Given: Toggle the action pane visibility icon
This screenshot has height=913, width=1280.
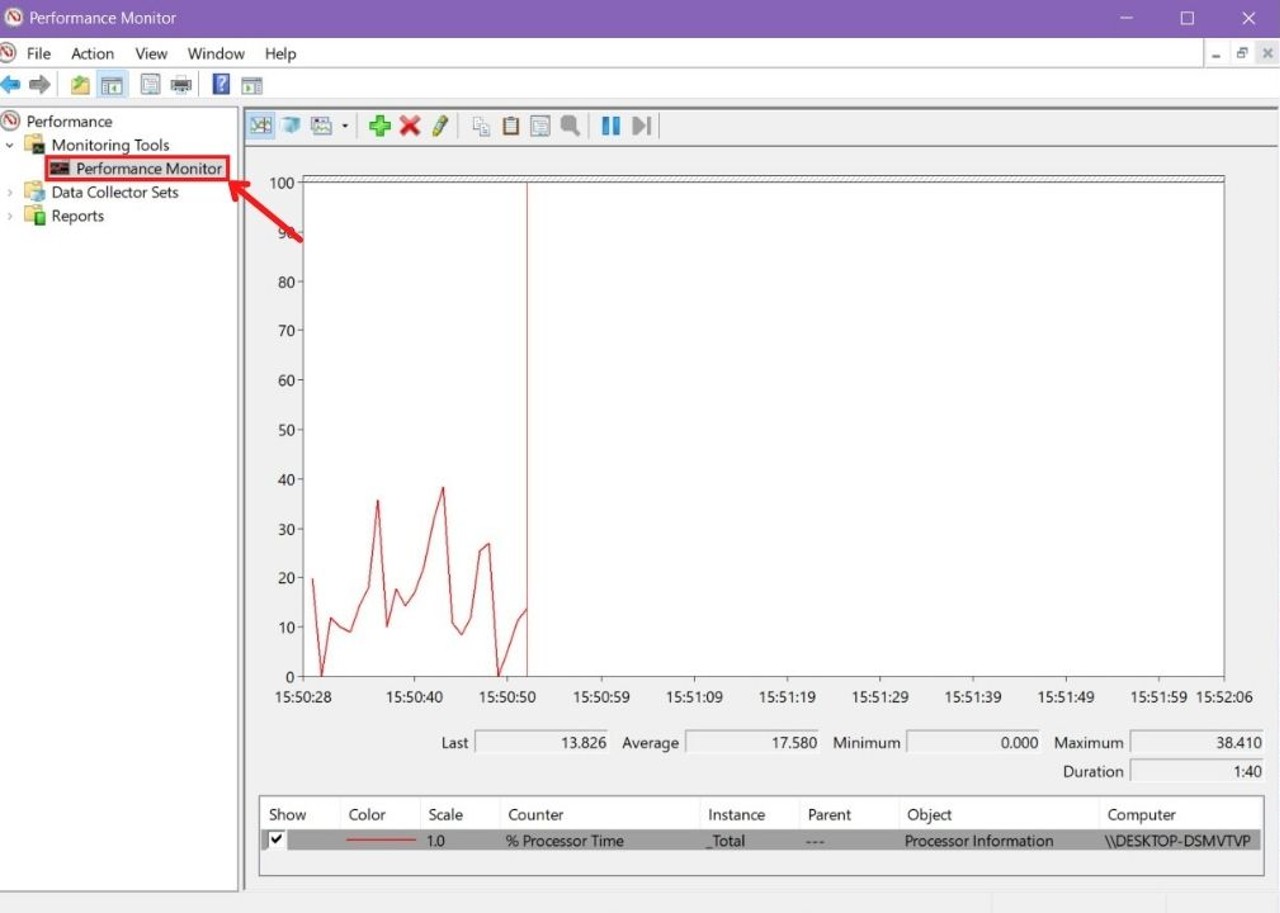Looking at the screenshot, I should (252, 84).
